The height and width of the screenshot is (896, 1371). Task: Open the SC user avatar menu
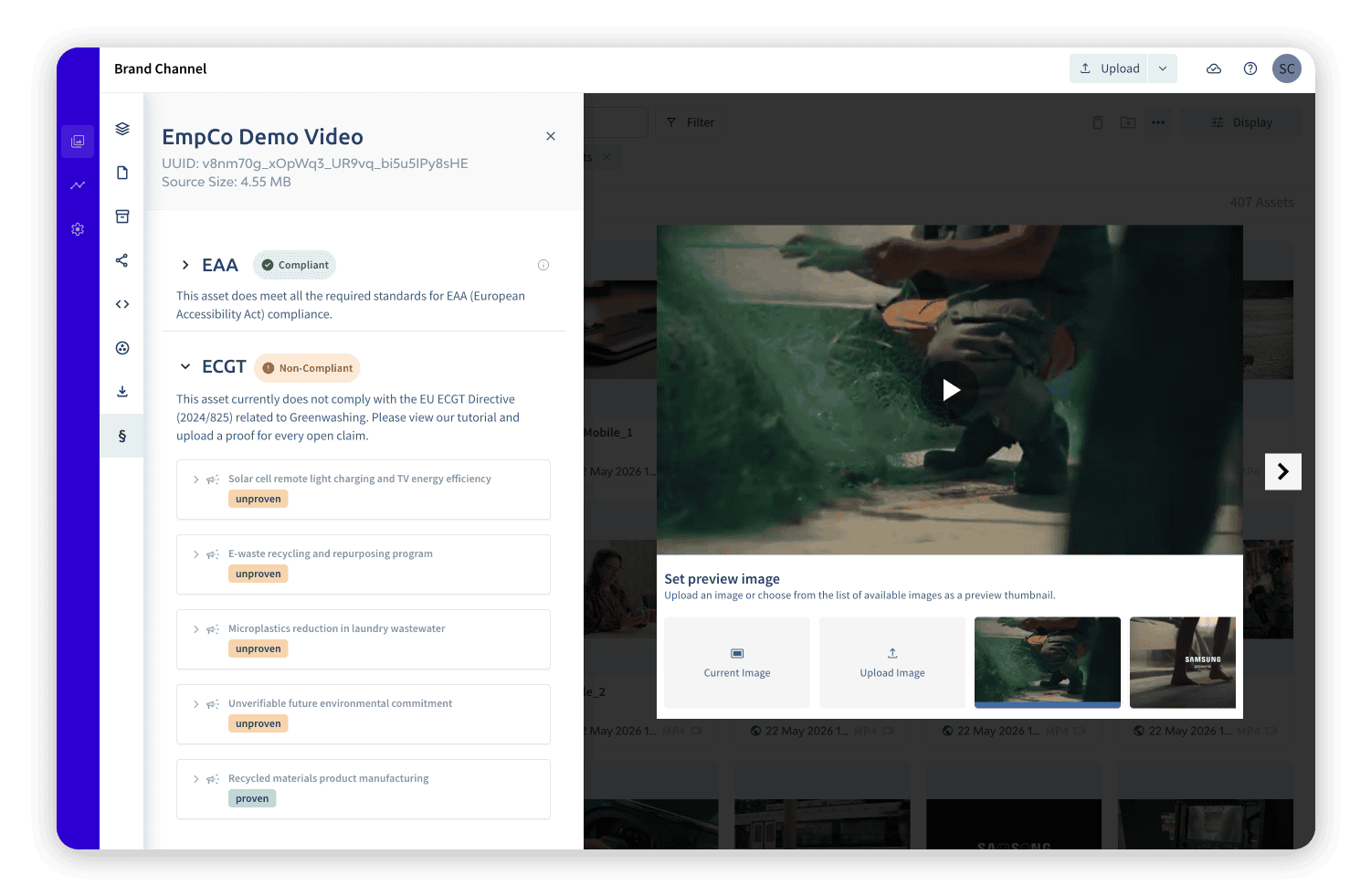pos(1287,69)
